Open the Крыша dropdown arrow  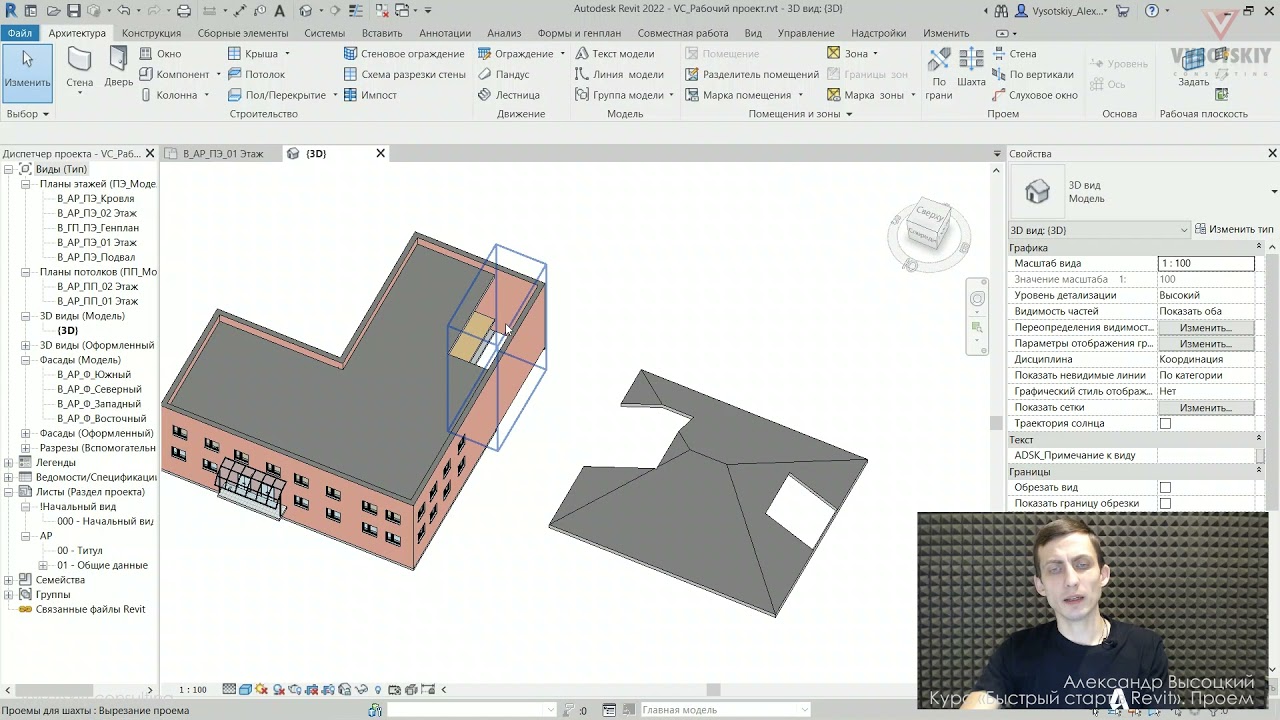[x=287, y=54]
